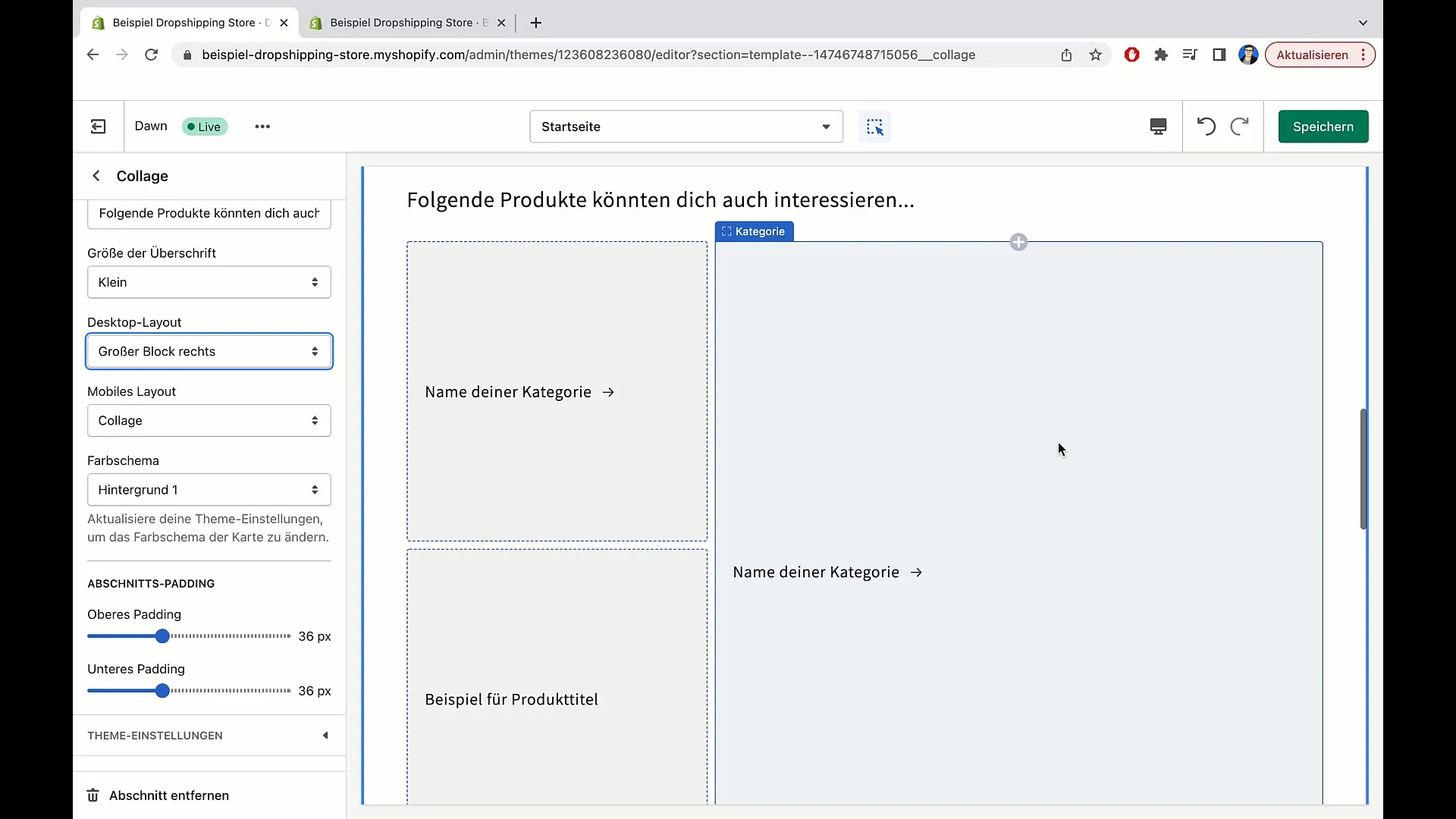The image size is (1456, 819).
Task: Open the Mobiles Layout dropdown
Action: [209, 421]
